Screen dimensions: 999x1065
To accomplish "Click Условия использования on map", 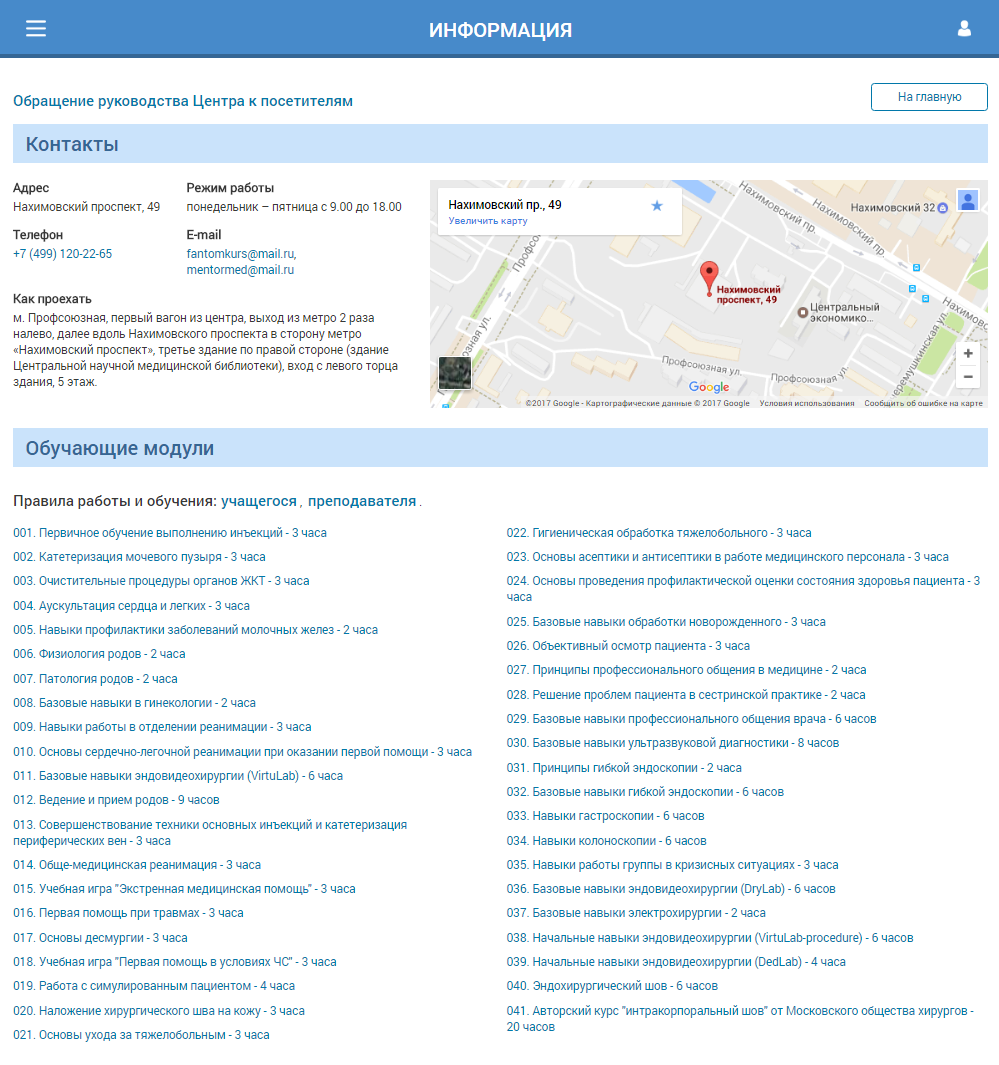I will (806, 403).
